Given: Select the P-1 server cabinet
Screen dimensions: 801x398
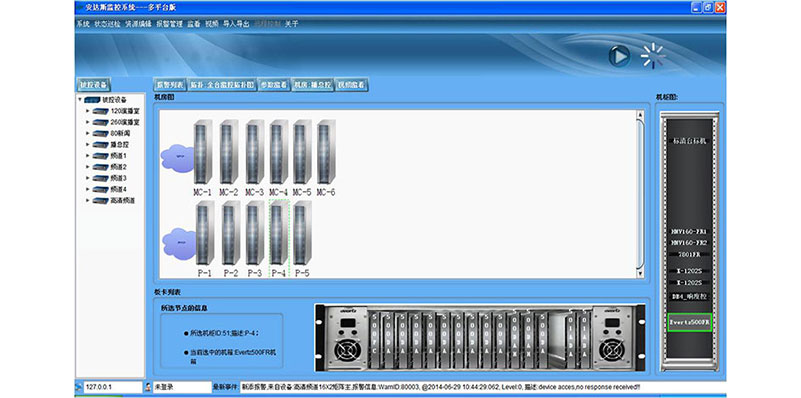Looking at the screenshot, I should click(205, 233).
